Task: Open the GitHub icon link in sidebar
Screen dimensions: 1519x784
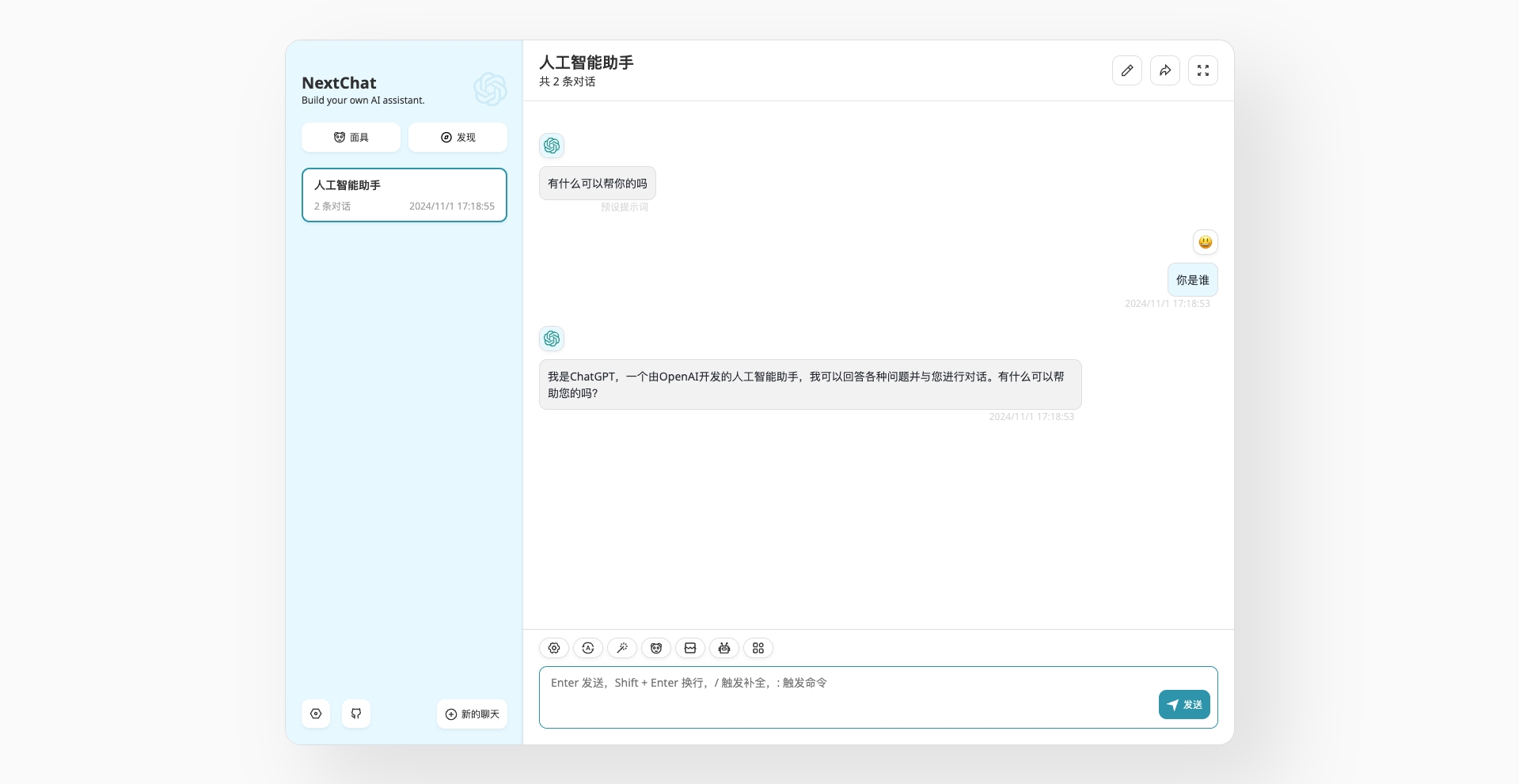Action: coord(356,714)
